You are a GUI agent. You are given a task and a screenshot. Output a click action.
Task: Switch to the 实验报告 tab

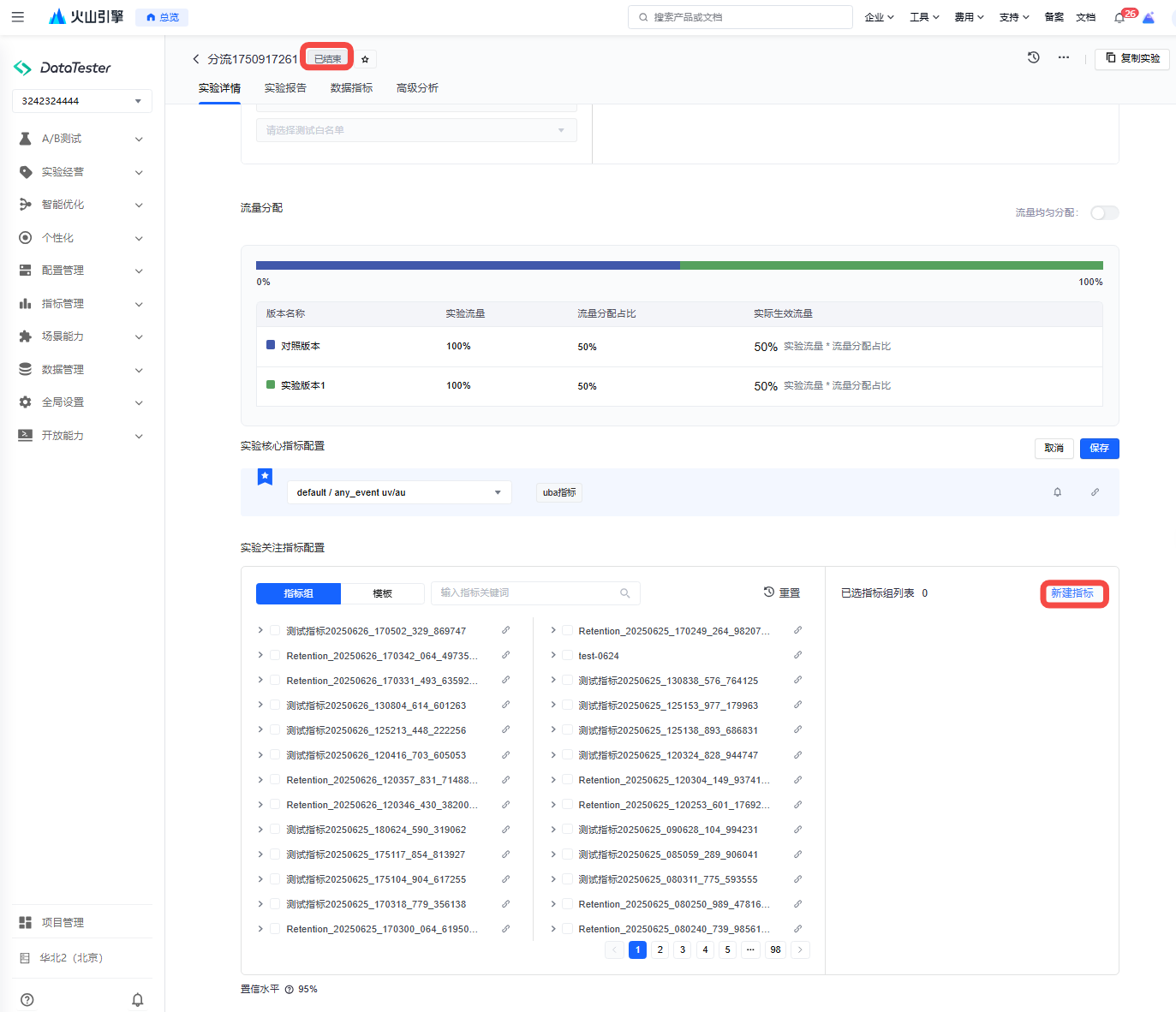(285, 88)
